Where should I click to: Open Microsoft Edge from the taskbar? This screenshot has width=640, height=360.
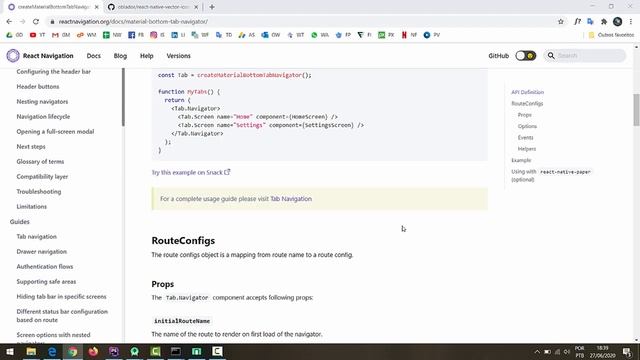pos(52,351)
